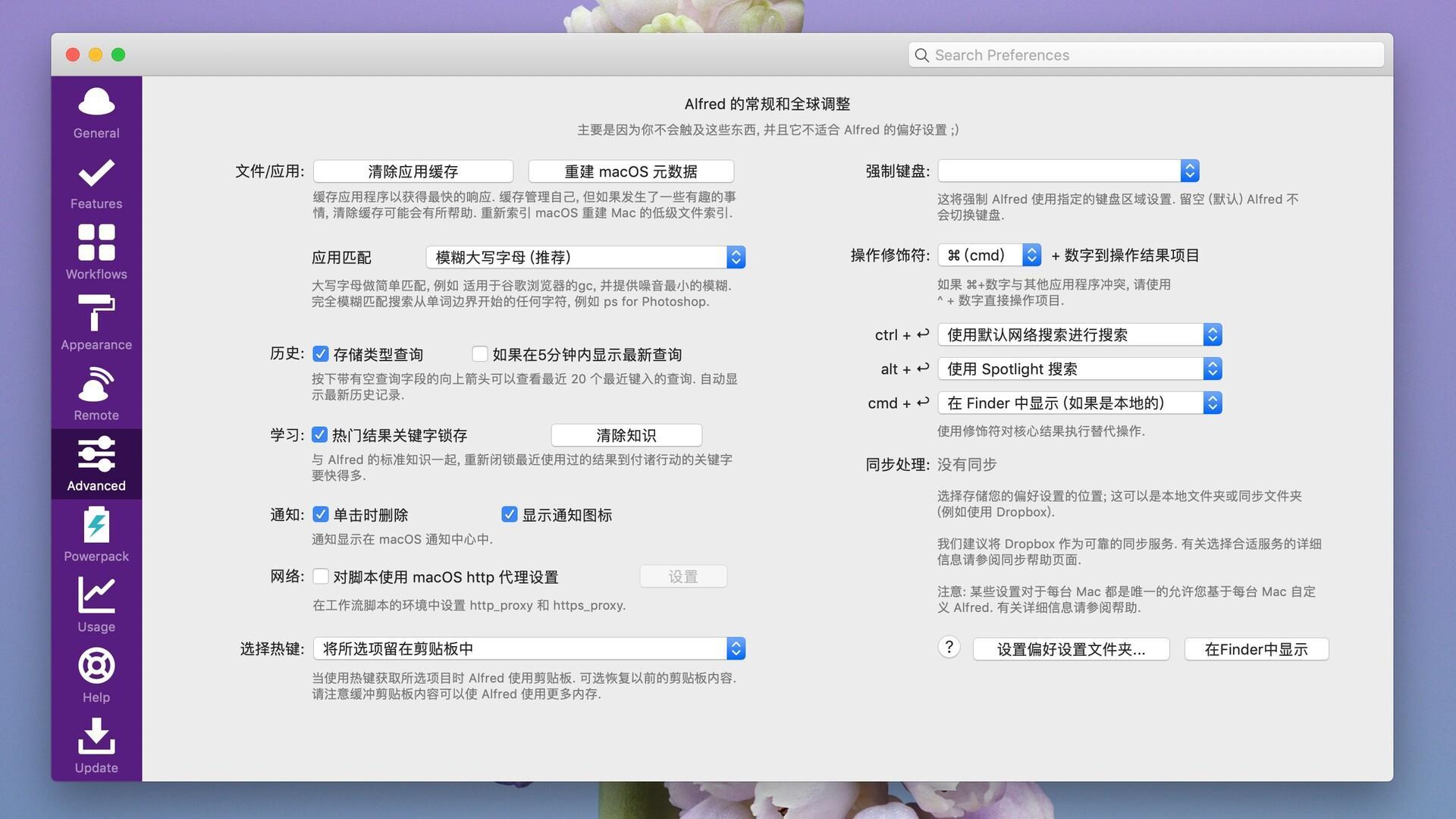Click Advanced tab in sidebar
Image resolution: width=1456 pixels, height=819 pixels.
pyautogui.click(x=96, y=465)
